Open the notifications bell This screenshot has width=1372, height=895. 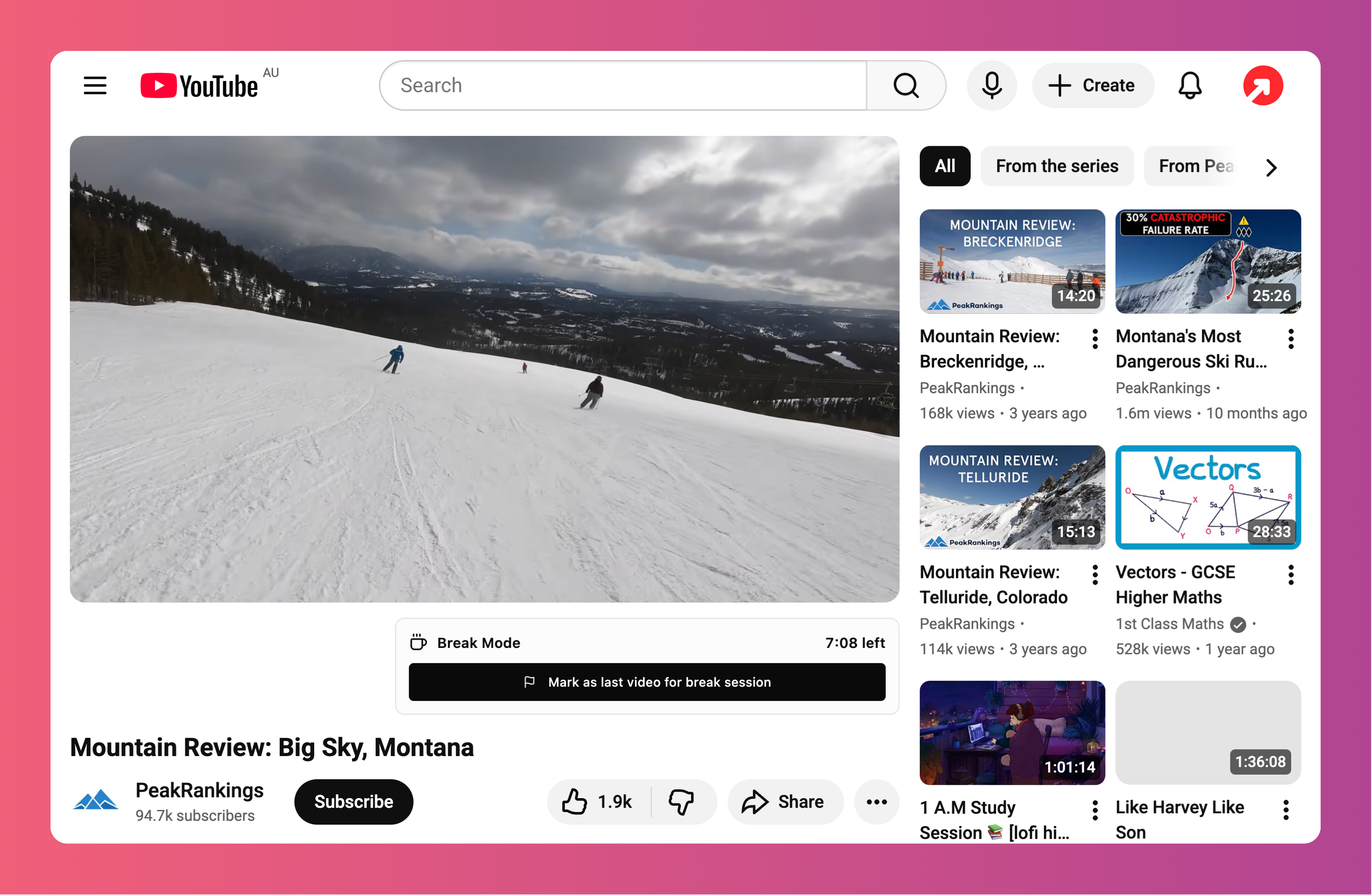(1190, 85)
